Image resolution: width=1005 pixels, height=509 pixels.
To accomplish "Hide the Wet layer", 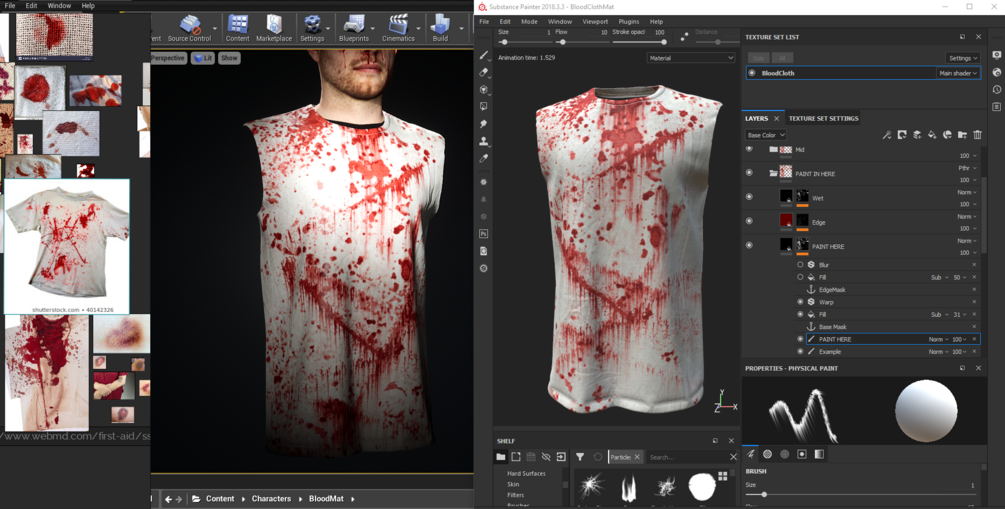I will [x=749, y=197].
